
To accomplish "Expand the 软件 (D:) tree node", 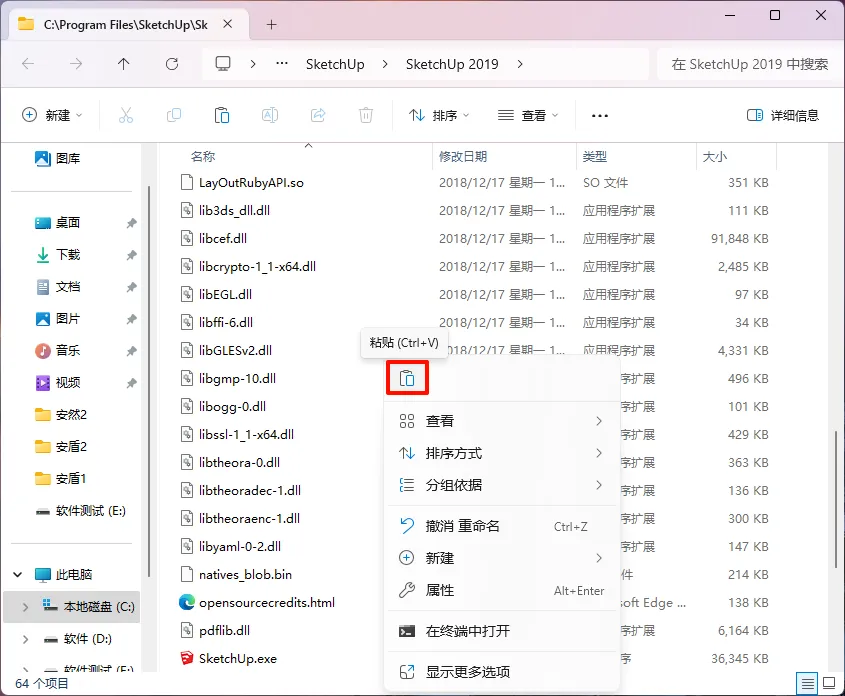I will coord(25,639).
